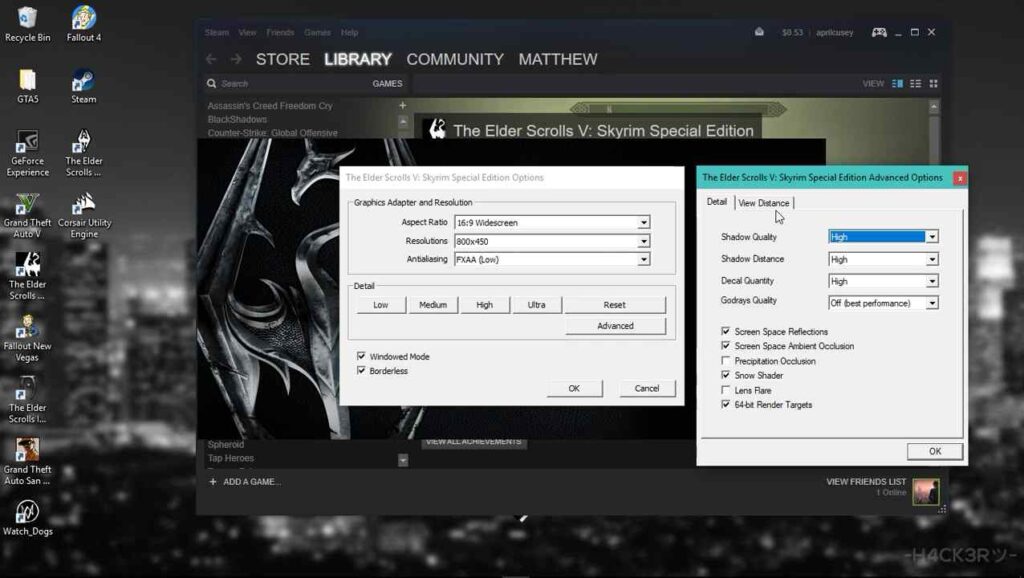Viewport: 1024px width, 578px height.
Task: Click Cancel in the Skyrim Options dialog
Action: tap(647, 389)
